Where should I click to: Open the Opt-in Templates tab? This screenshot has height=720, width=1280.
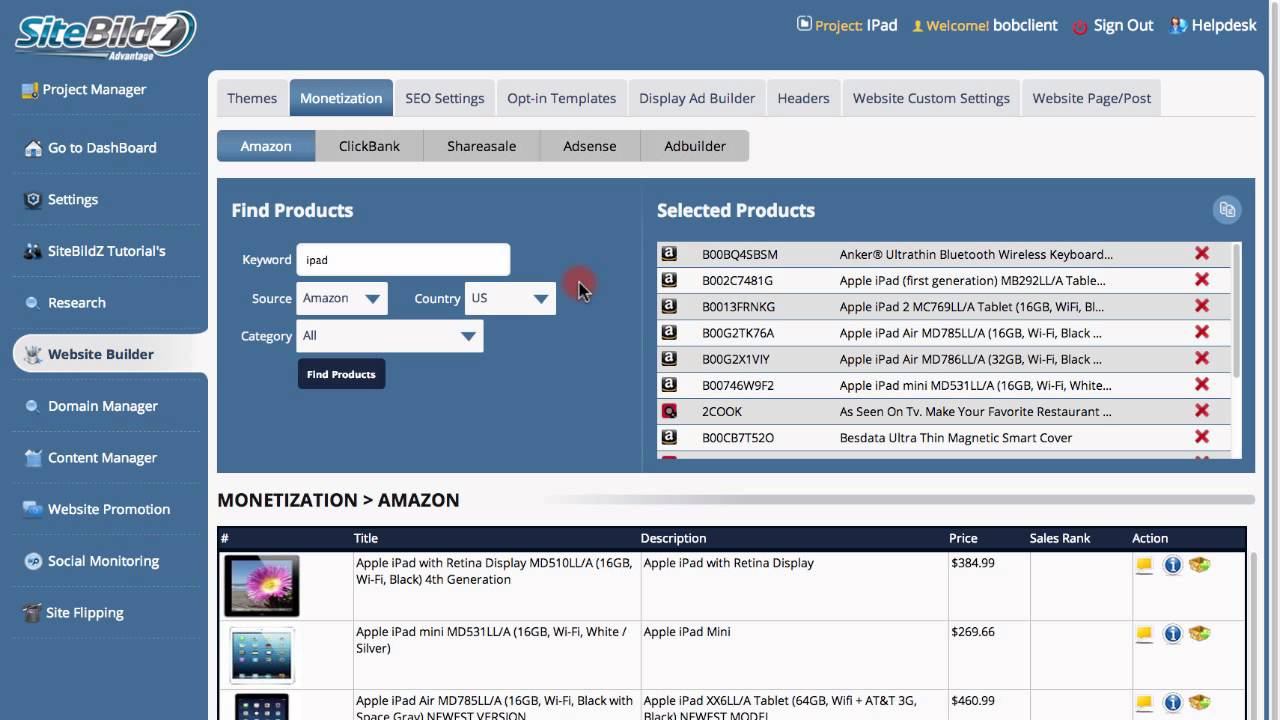(562, 98)
